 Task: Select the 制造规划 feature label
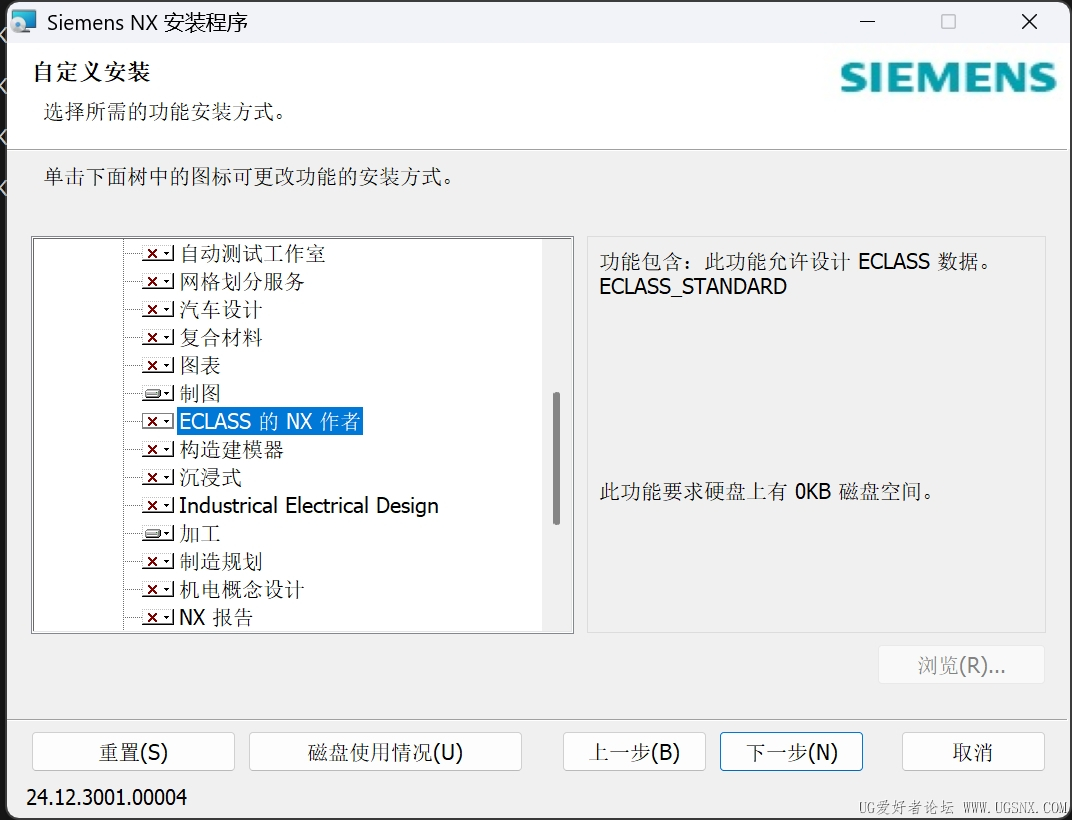(221, 561)
